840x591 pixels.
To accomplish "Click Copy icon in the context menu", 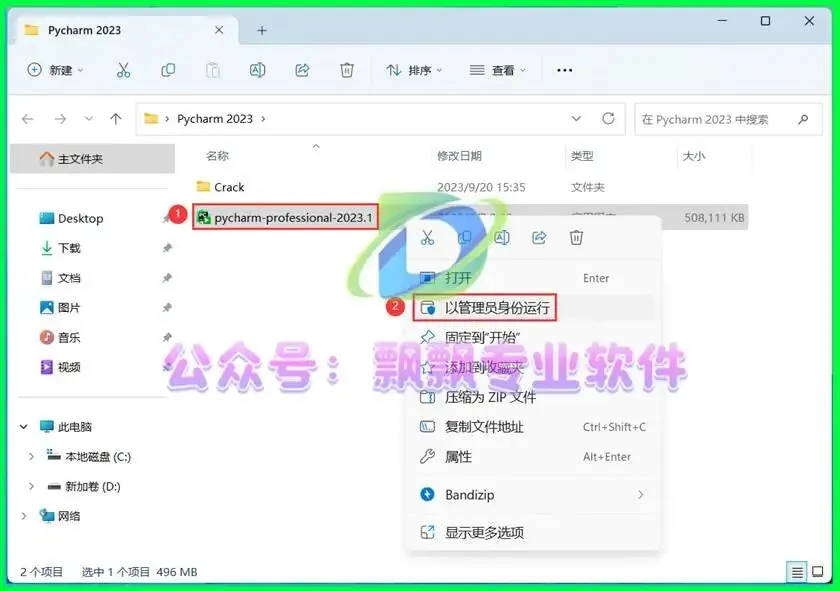I will pyautogui.click(x=464, y=237).
